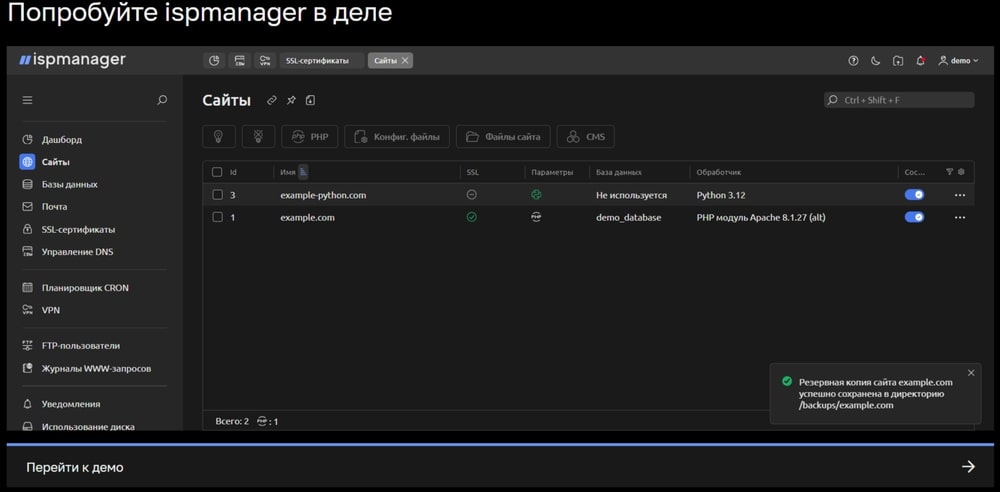Tick the checkbox for example.com row

[x=217, y=218]
